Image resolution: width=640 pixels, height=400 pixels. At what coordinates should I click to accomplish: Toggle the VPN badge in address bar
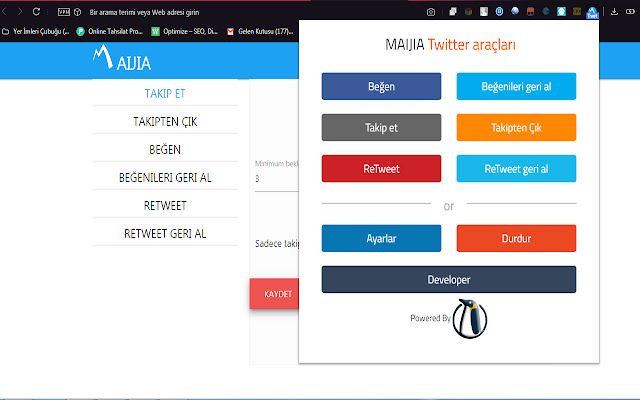(64, 12)
